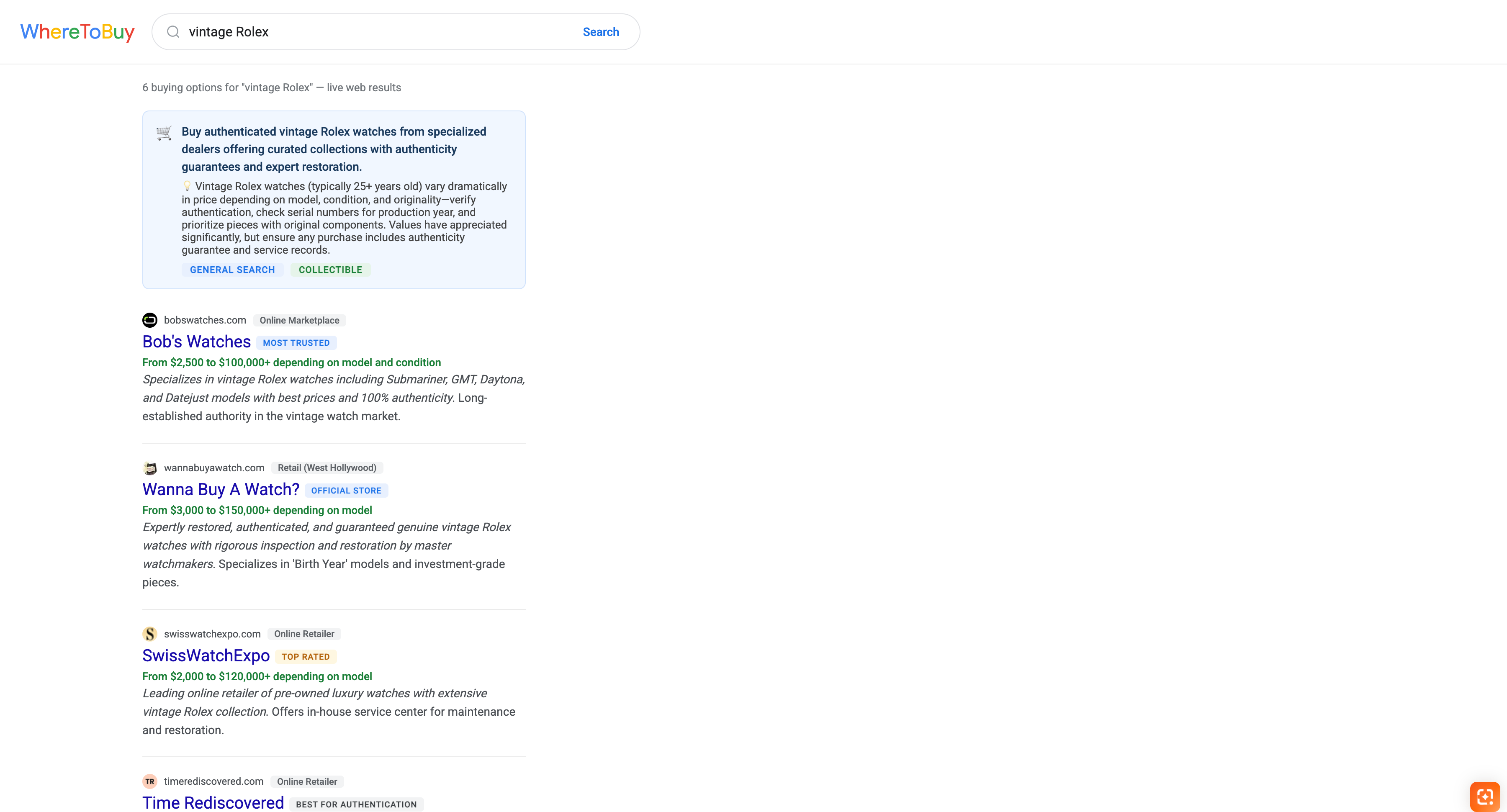Screen dimensions: 1507x812
Task: Click the COLLECTIBLE tag
Action: 330,270
